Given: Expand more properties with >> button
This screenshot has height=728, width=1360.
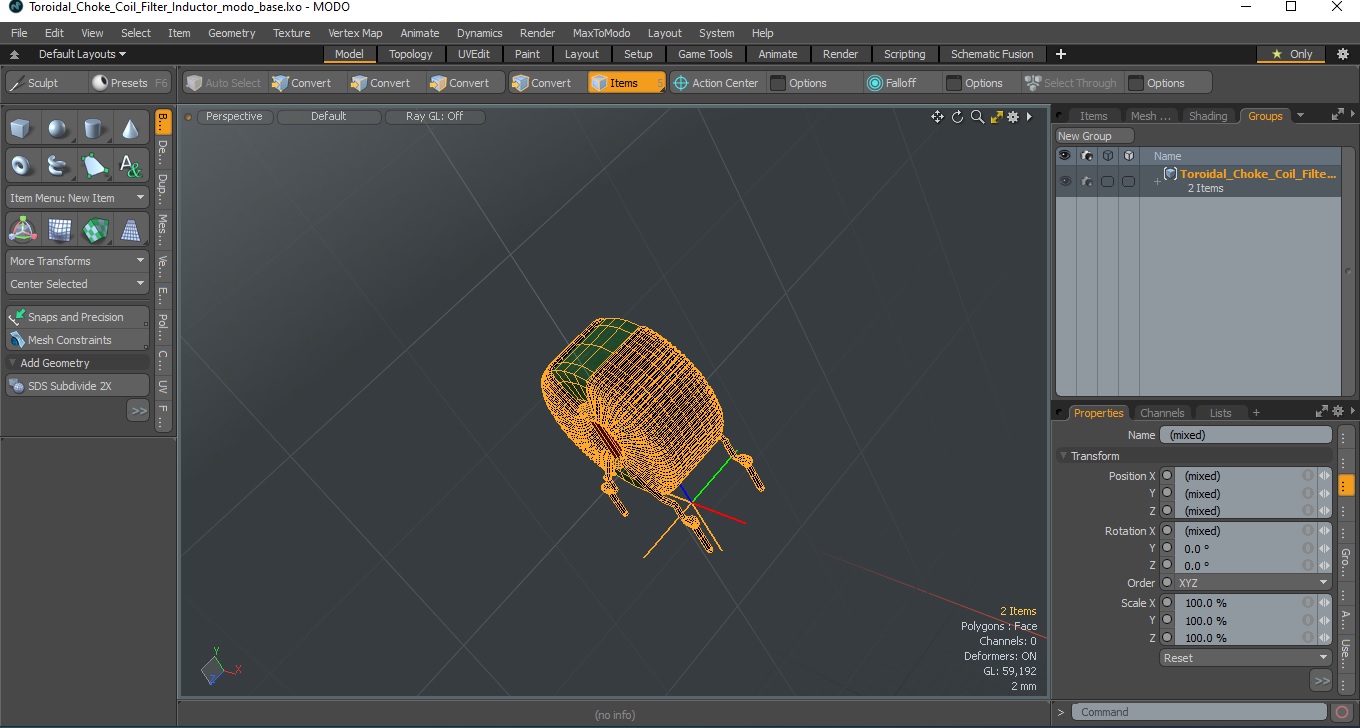Looking at the screenshot, I should [x=1321, y=681].
